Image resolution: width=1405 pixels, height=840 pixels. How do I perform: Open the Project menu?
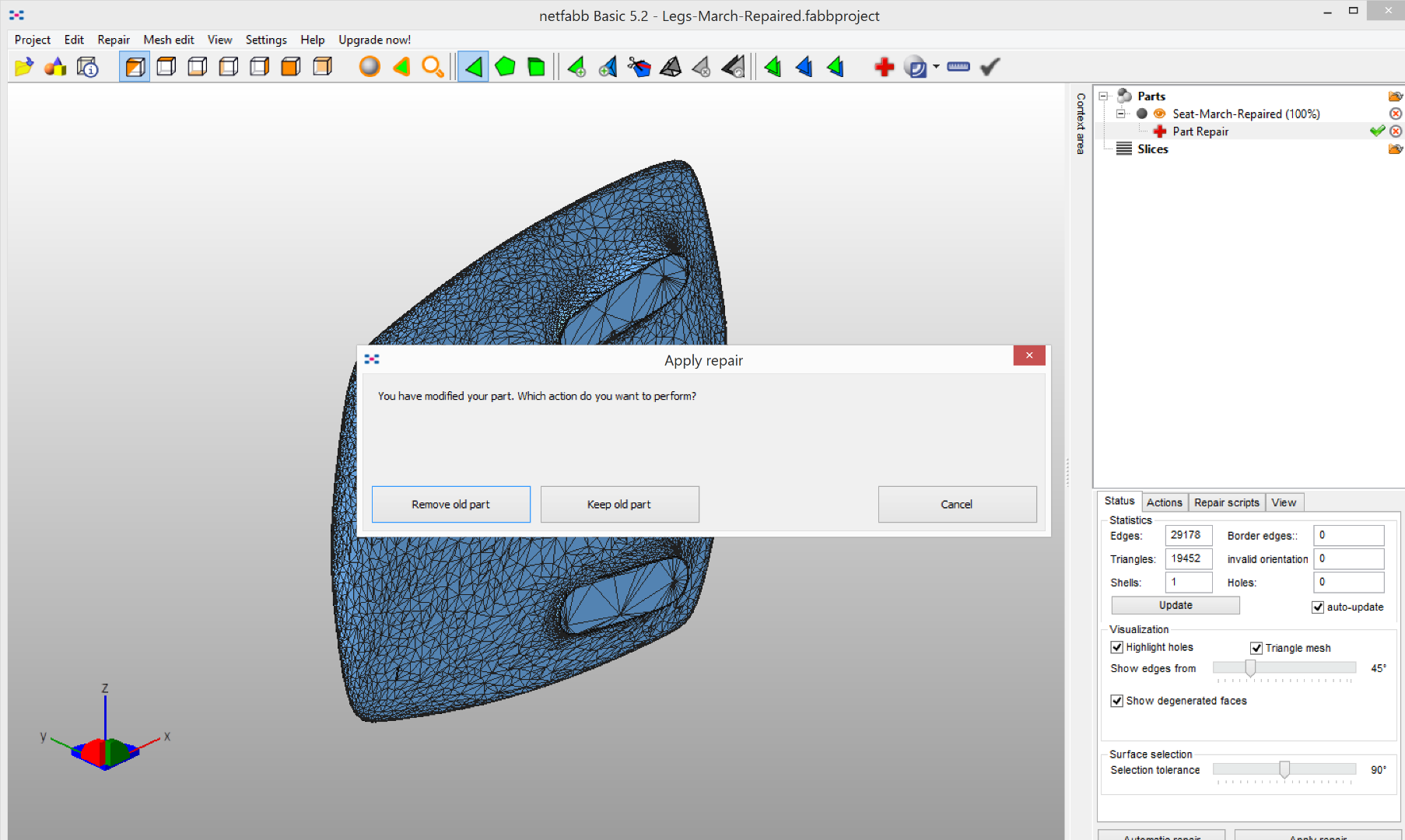pos(33,40)
